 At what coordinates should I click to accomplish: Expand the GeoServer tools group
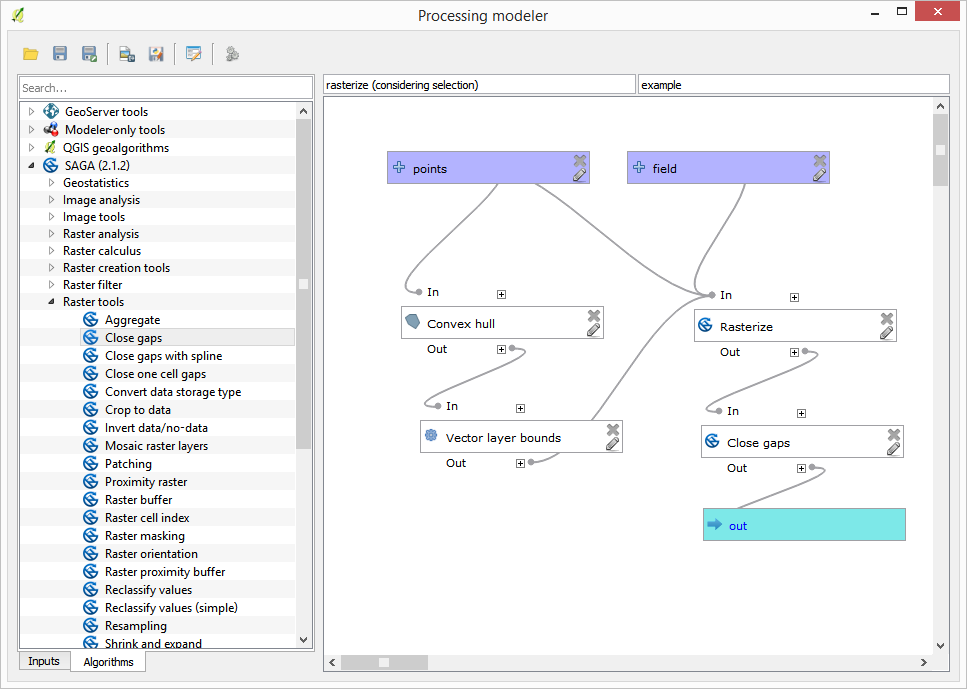(31, 112)
